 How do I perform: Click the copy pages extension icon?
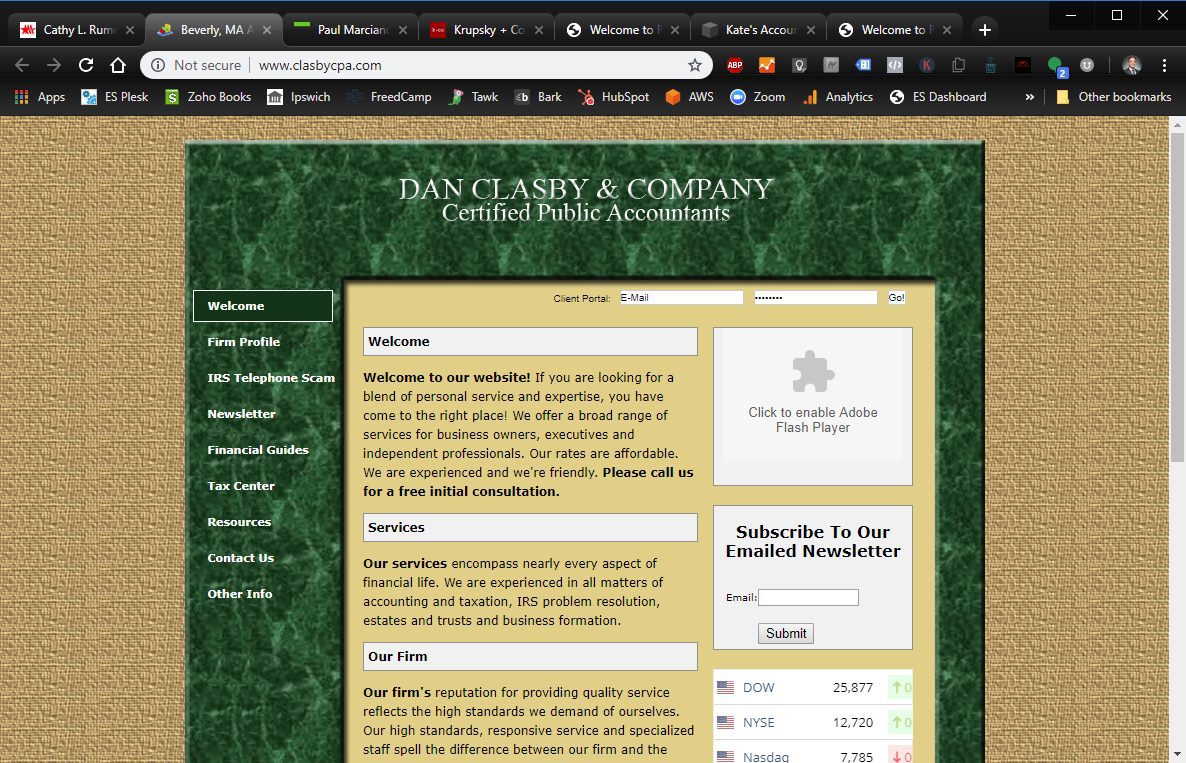click(958, 65)
